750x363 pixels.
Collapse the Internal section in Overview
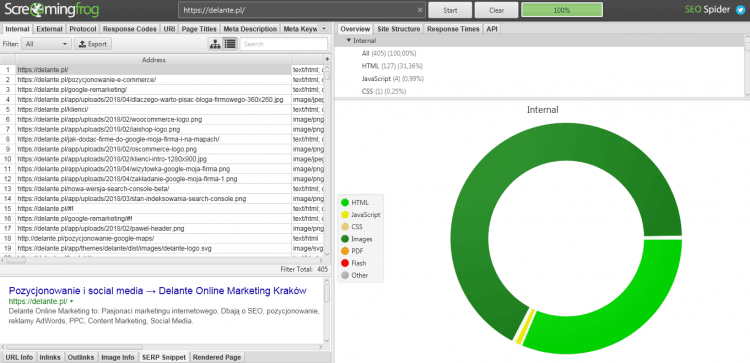pos(349,41)
